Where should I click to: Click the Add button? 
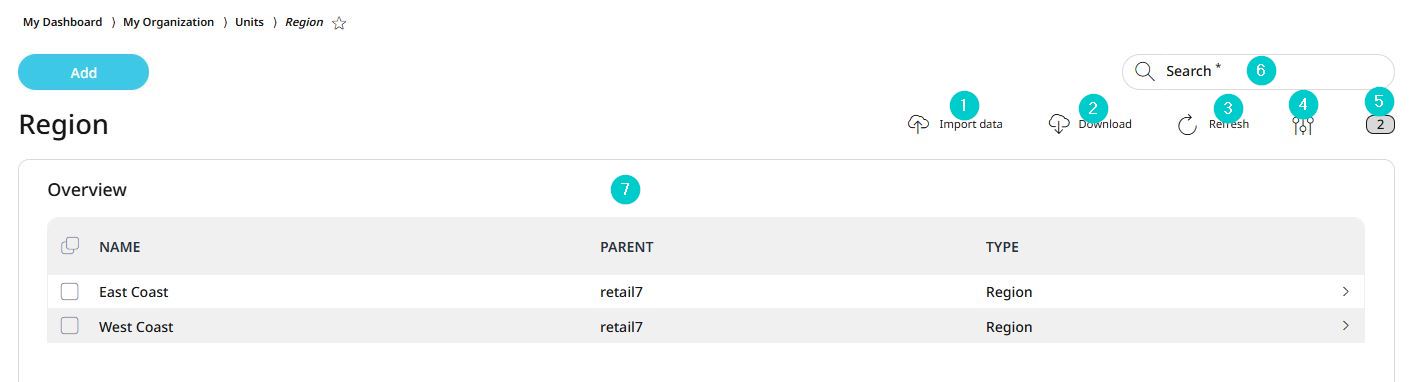tap(84, 72)
